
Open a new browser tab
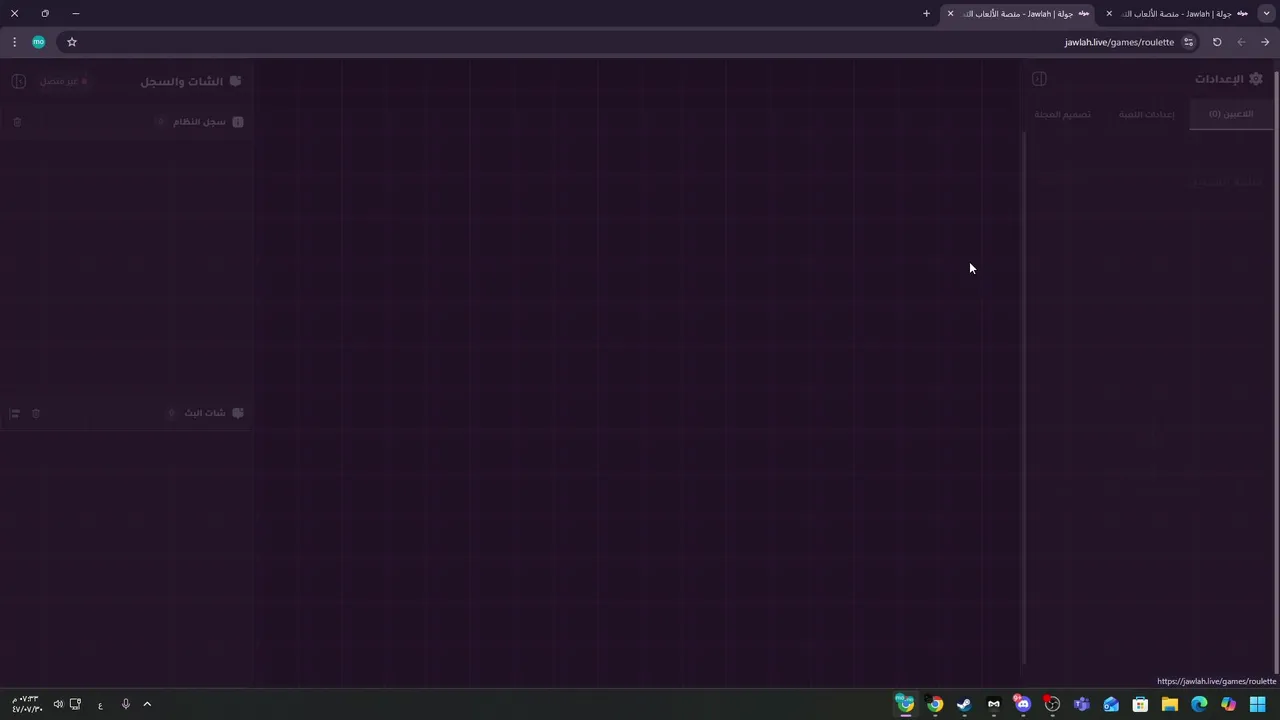click(x=926, y=14)
